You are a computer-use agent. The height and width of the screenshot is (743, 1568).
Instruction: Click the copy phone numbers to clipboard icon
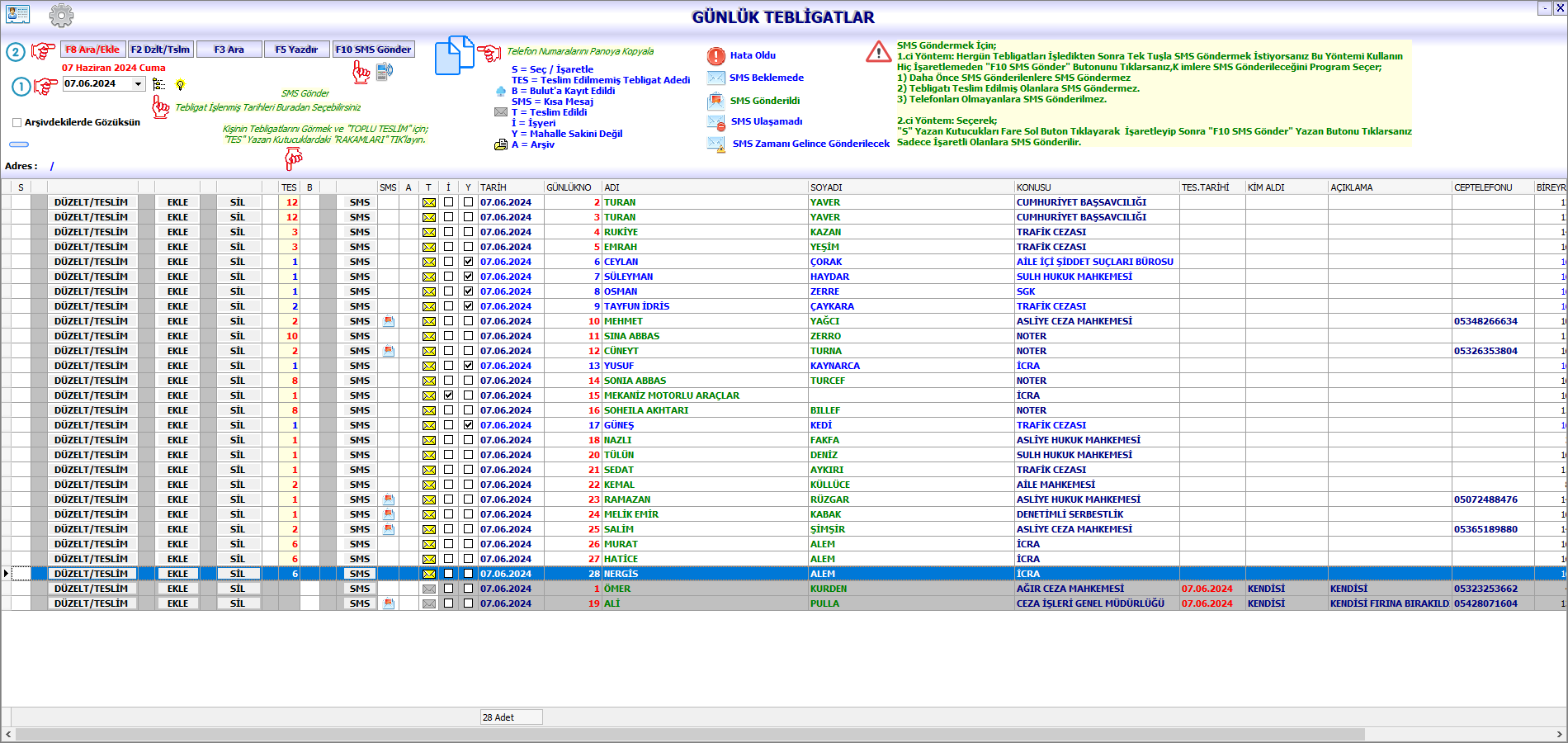point(454,55)
